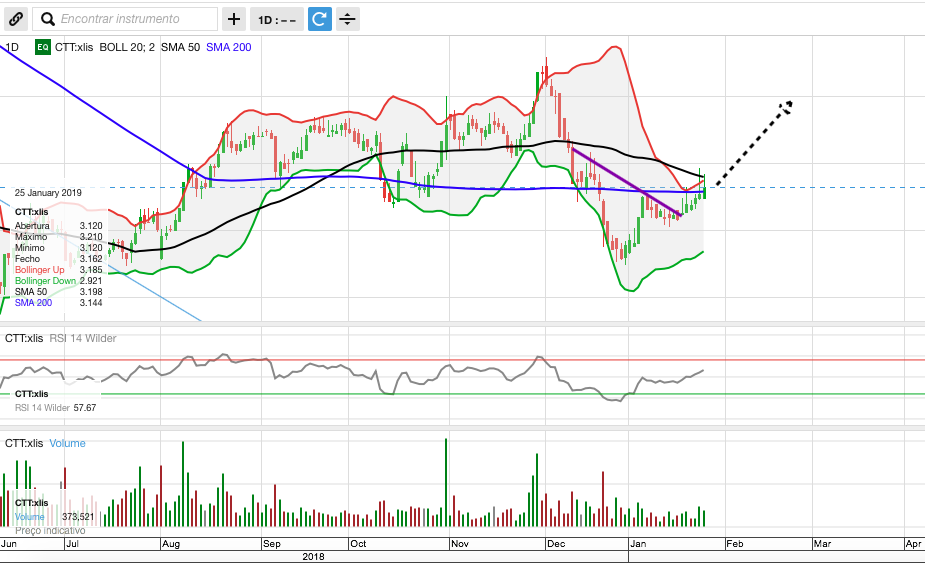
Task: Click the green EQ instrument badge
Action: [x=43, y=47]
